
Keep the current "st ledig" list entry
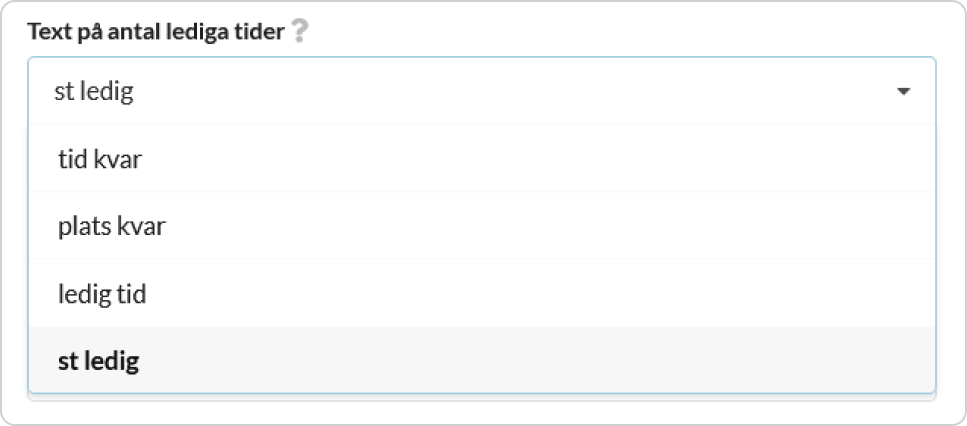coord(482,361)
